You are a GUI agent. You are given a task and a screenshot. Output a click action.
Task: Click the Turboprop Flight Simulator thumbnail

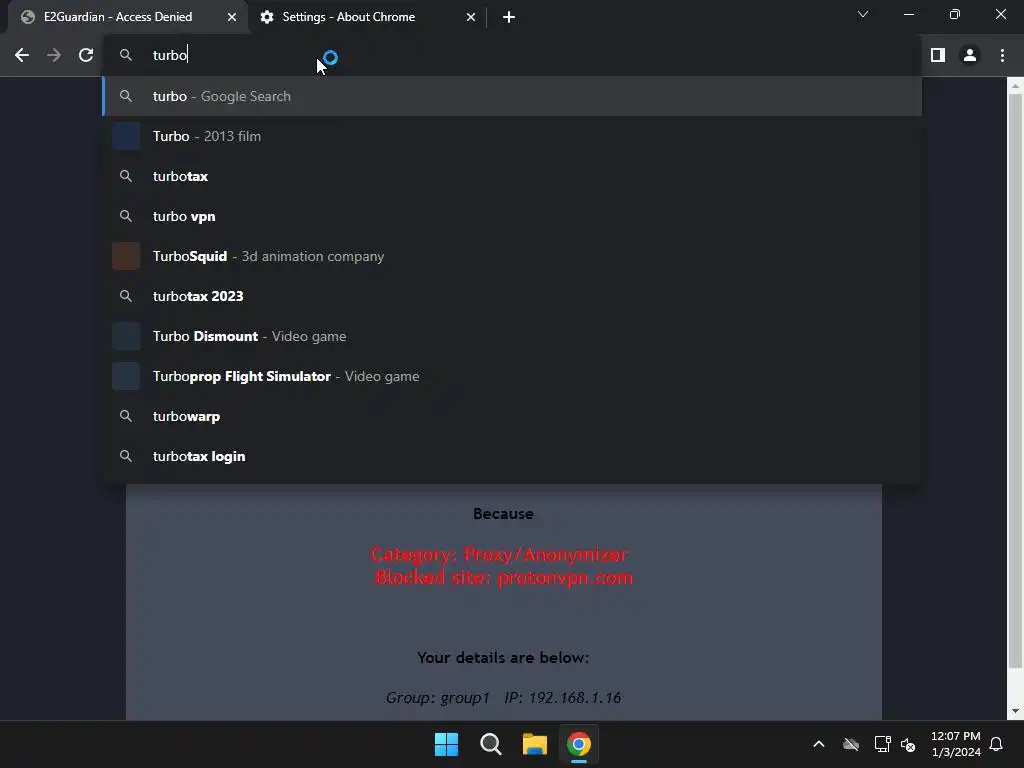(126, 376)
